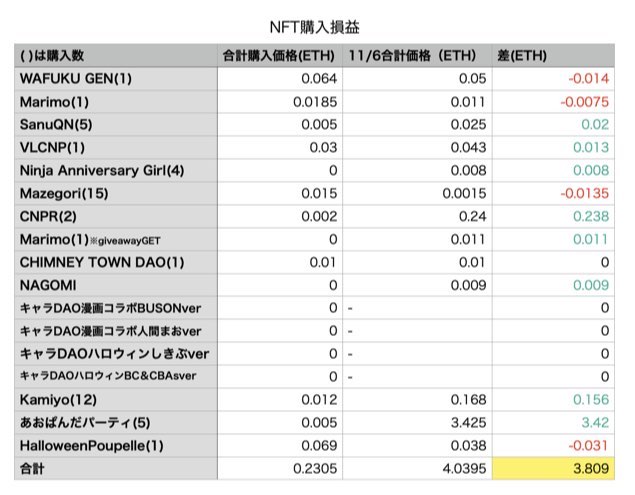Click the キャラDAO漫画コラボBUSONver row label
This screenshot has height=495, width=635.
pyautogui.click(x=111, y=308)
